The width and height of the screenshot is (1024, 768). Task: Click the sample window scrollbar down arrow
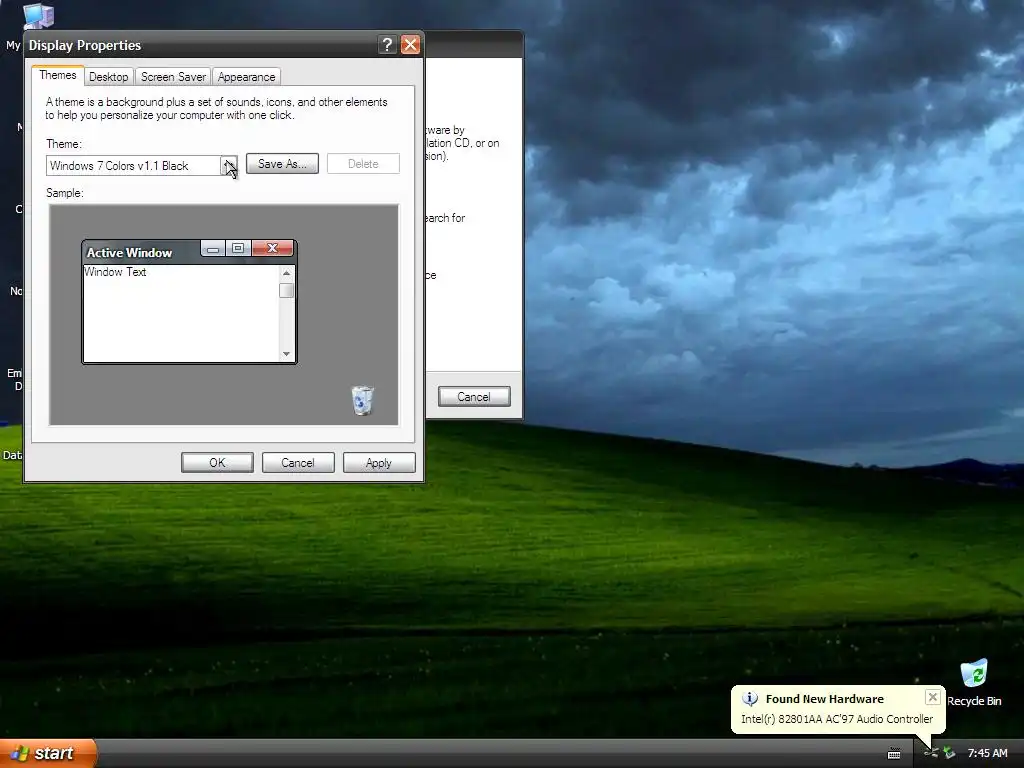[286, 354]
